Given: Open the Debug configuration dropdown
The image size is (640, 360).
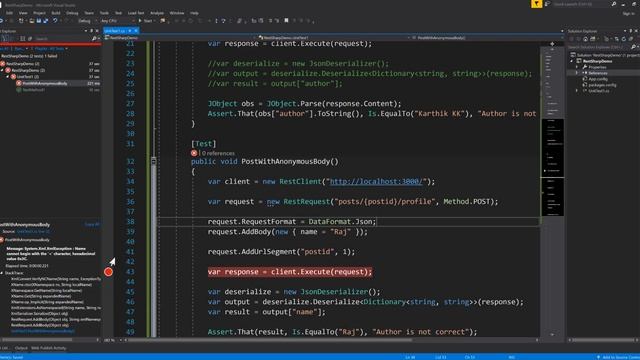Looking at the screenshot, I should coord(87,21).
